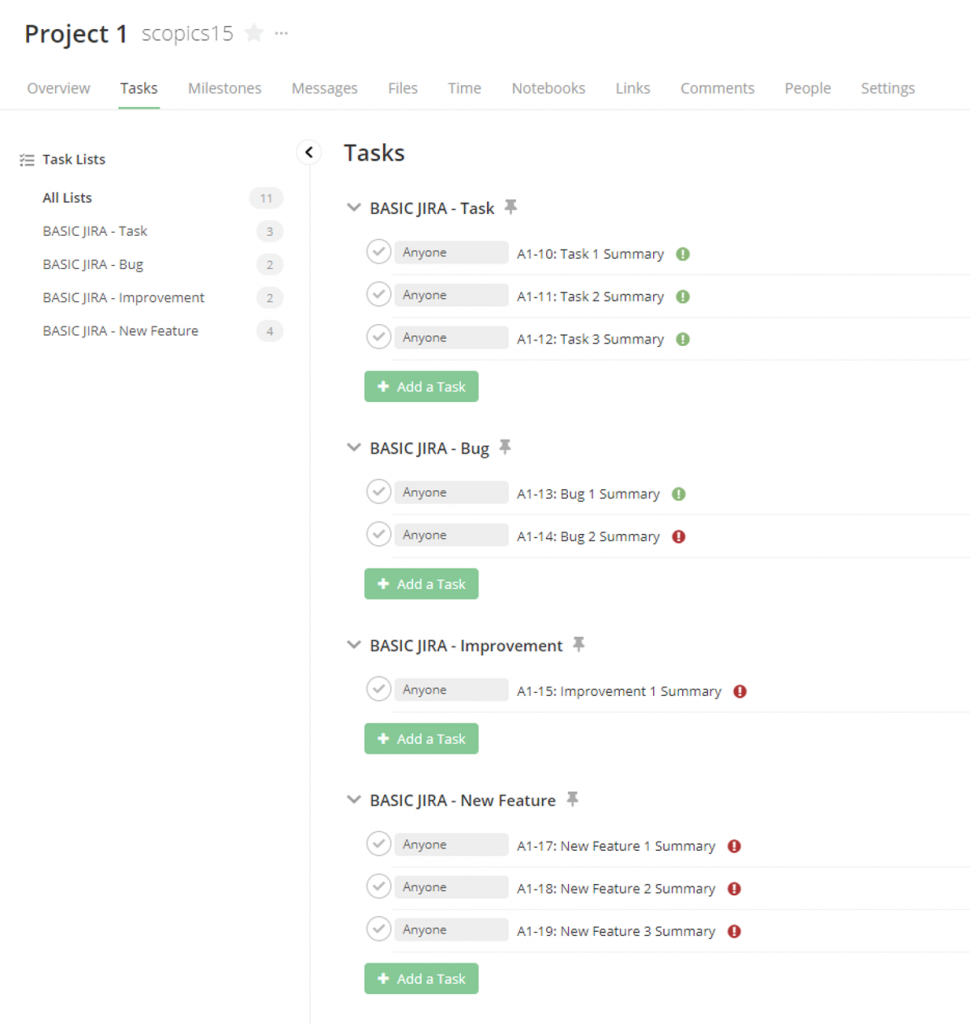Click pin icon beside BASIC JIRA - New Feature

tap(571, 799)
